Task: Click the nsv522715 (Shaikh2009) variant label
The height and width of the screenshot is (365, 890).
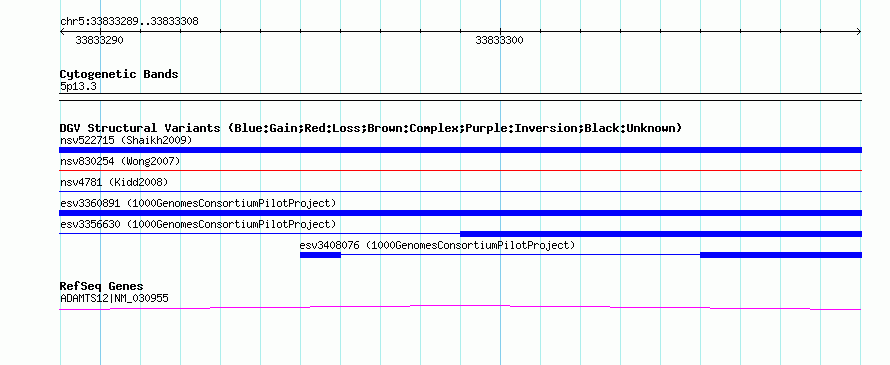Action: pyautogui.click(x=126, y=140)
